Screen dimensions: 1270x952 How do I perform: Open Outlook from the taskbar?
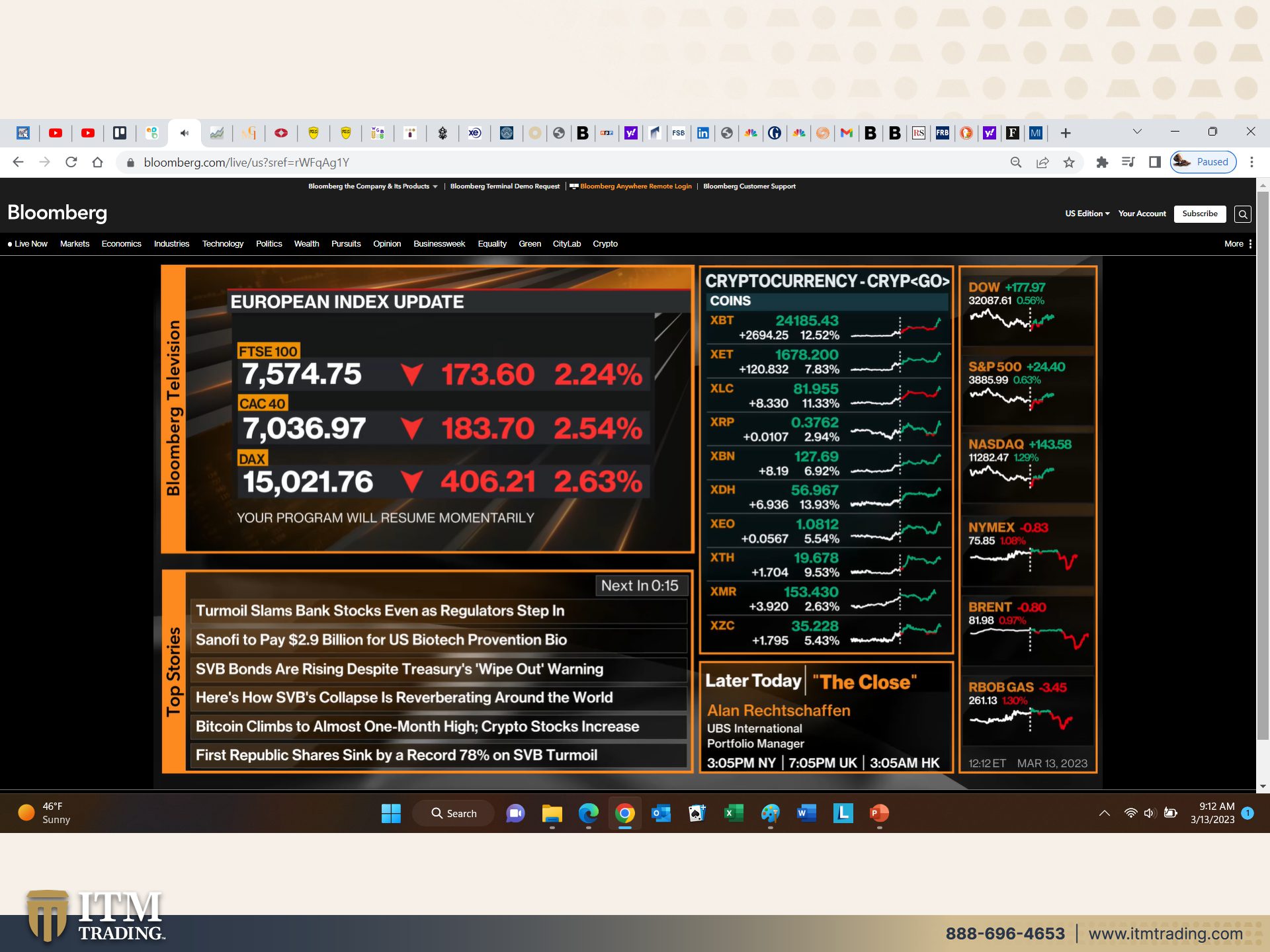(661, 813)
